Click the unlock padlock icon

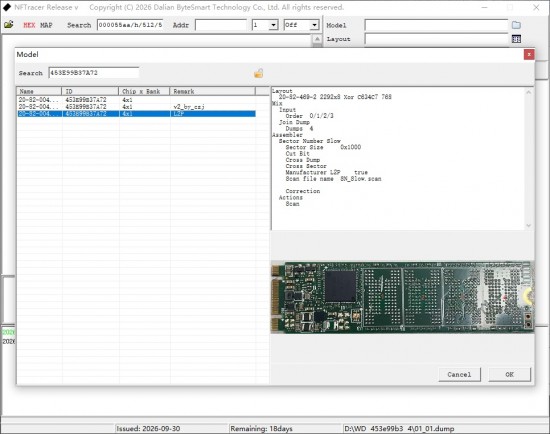[x=259, y=73]
